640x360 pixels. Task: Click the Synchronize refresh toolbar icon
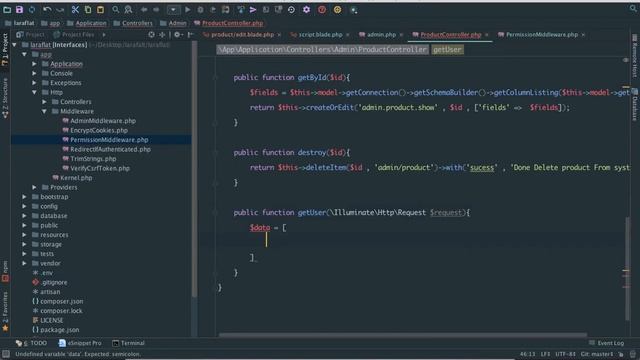click(32, 9)
